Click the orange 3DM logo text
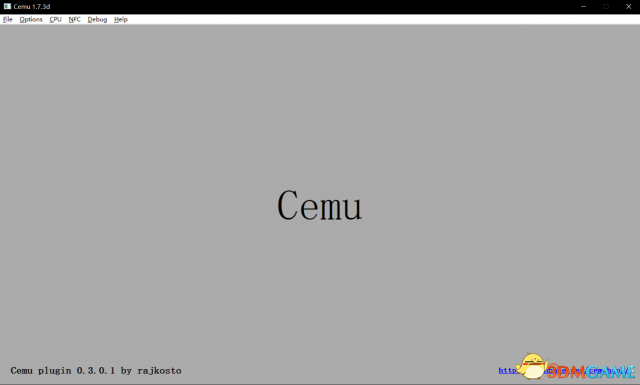Viewport: 640px width, 385px height. (566, 372)
